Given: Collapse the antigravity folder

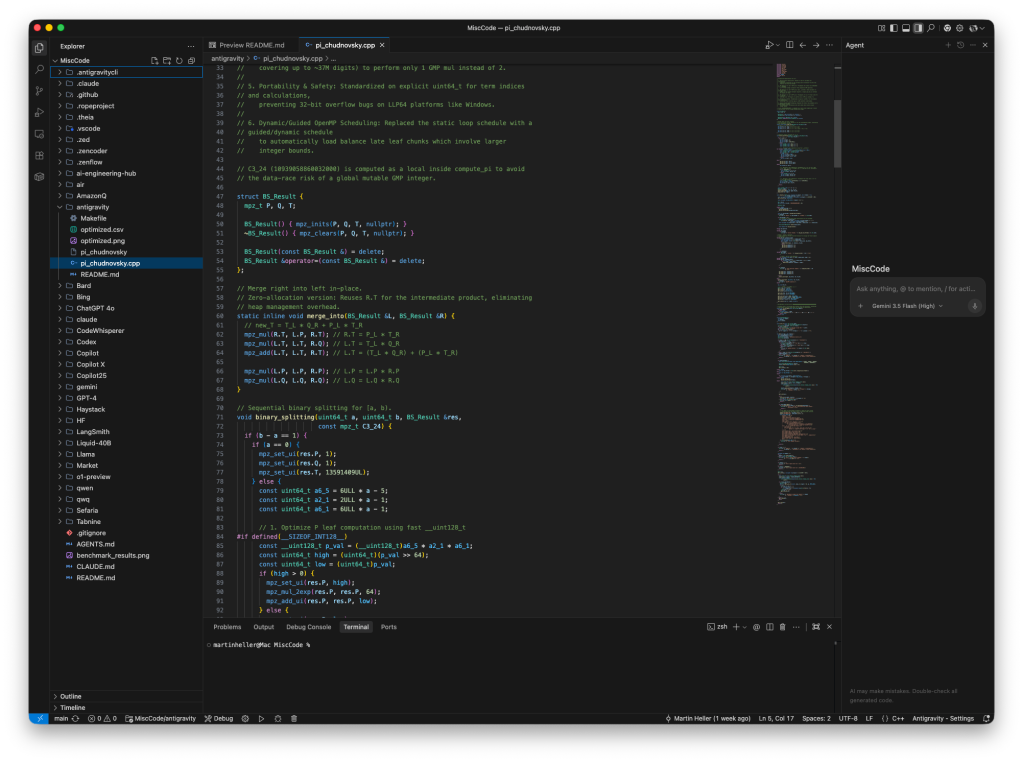Looking at the screenshot, I should coord(126,207).
